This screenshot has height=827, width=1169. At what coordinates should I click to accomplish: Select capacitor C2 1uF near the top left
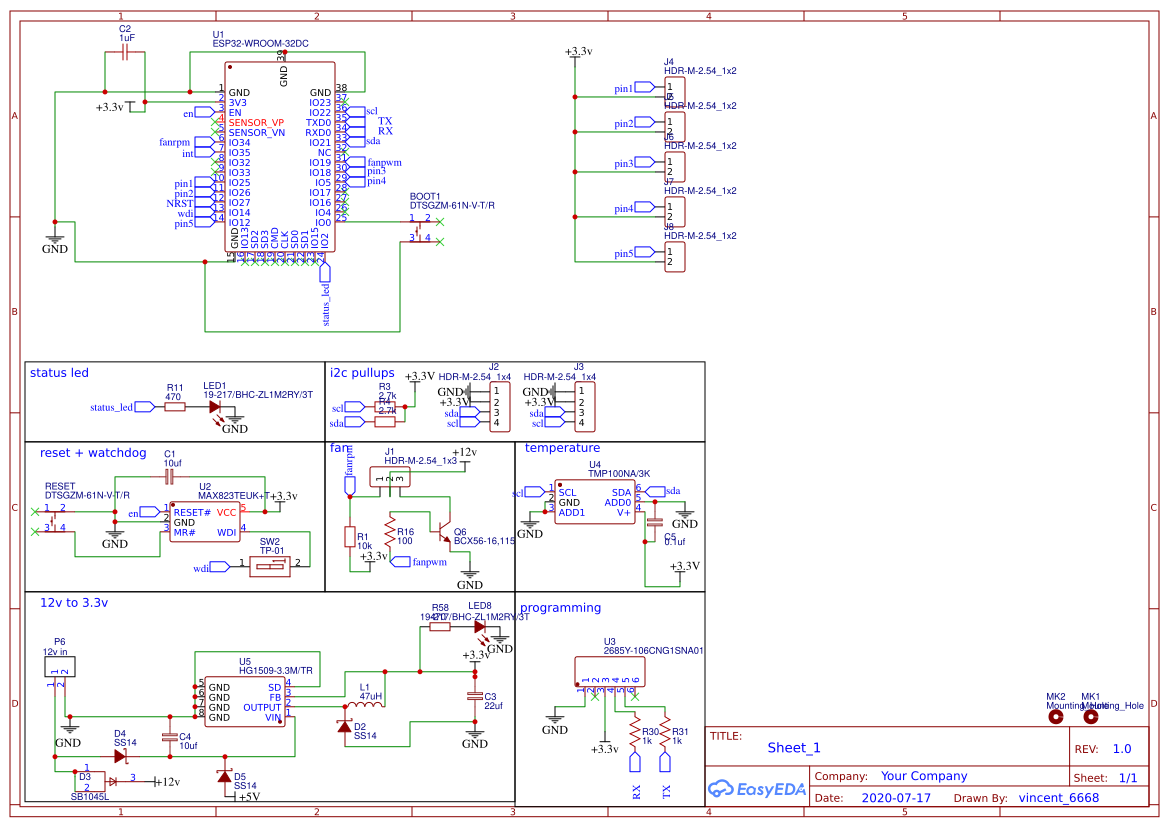[122, 50]
